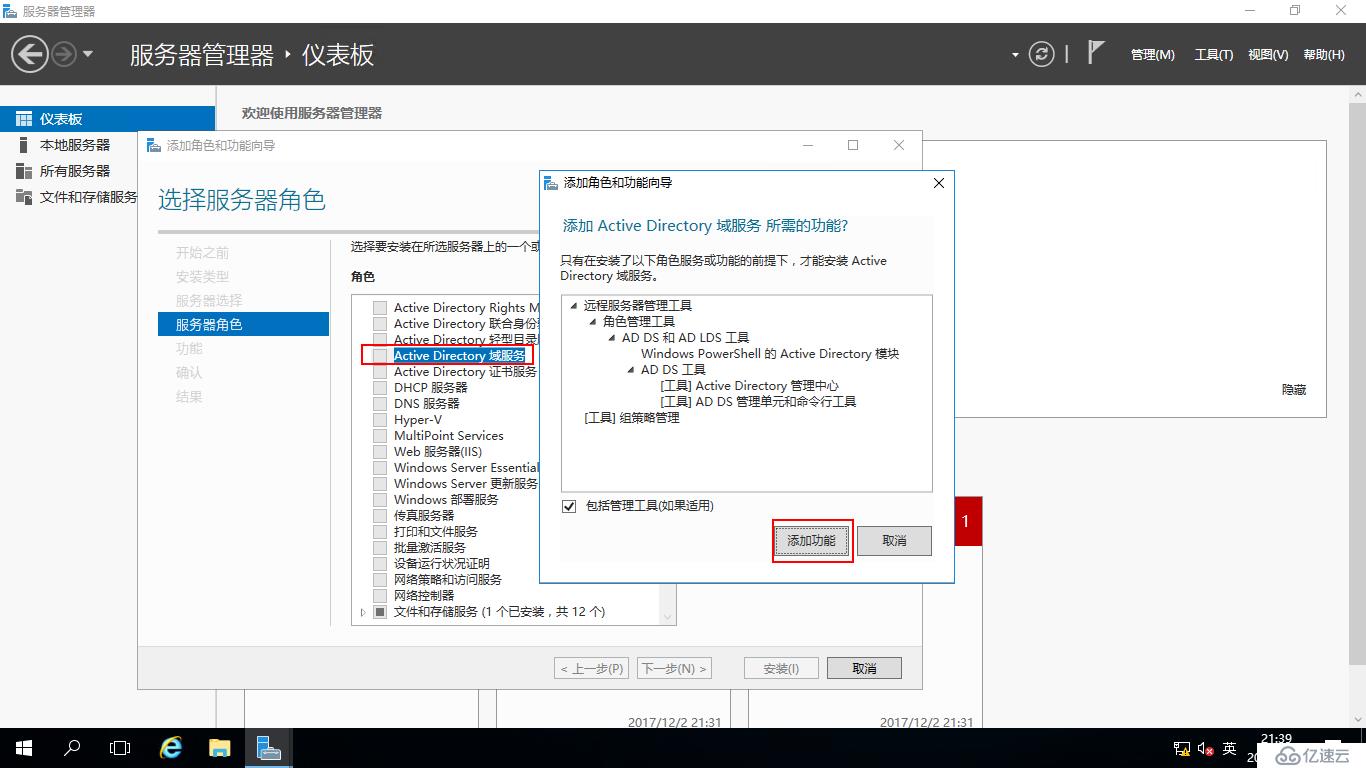Close the required features dialog with X

[x=938, y=183]
